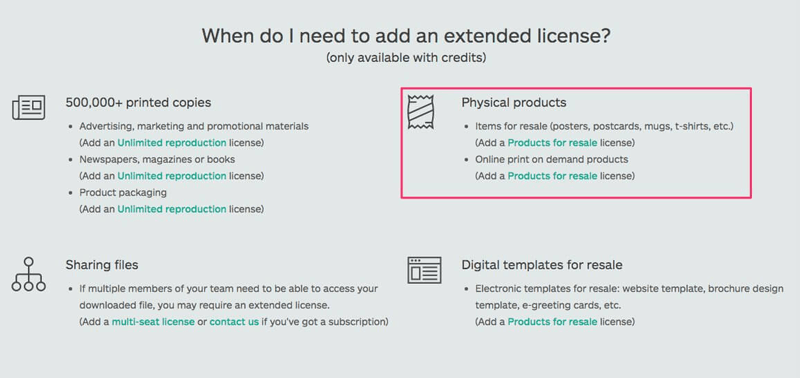
Task: Select the '500,000+ printed copies' heading
Action: pyautogui.click(x=138, y=103)
